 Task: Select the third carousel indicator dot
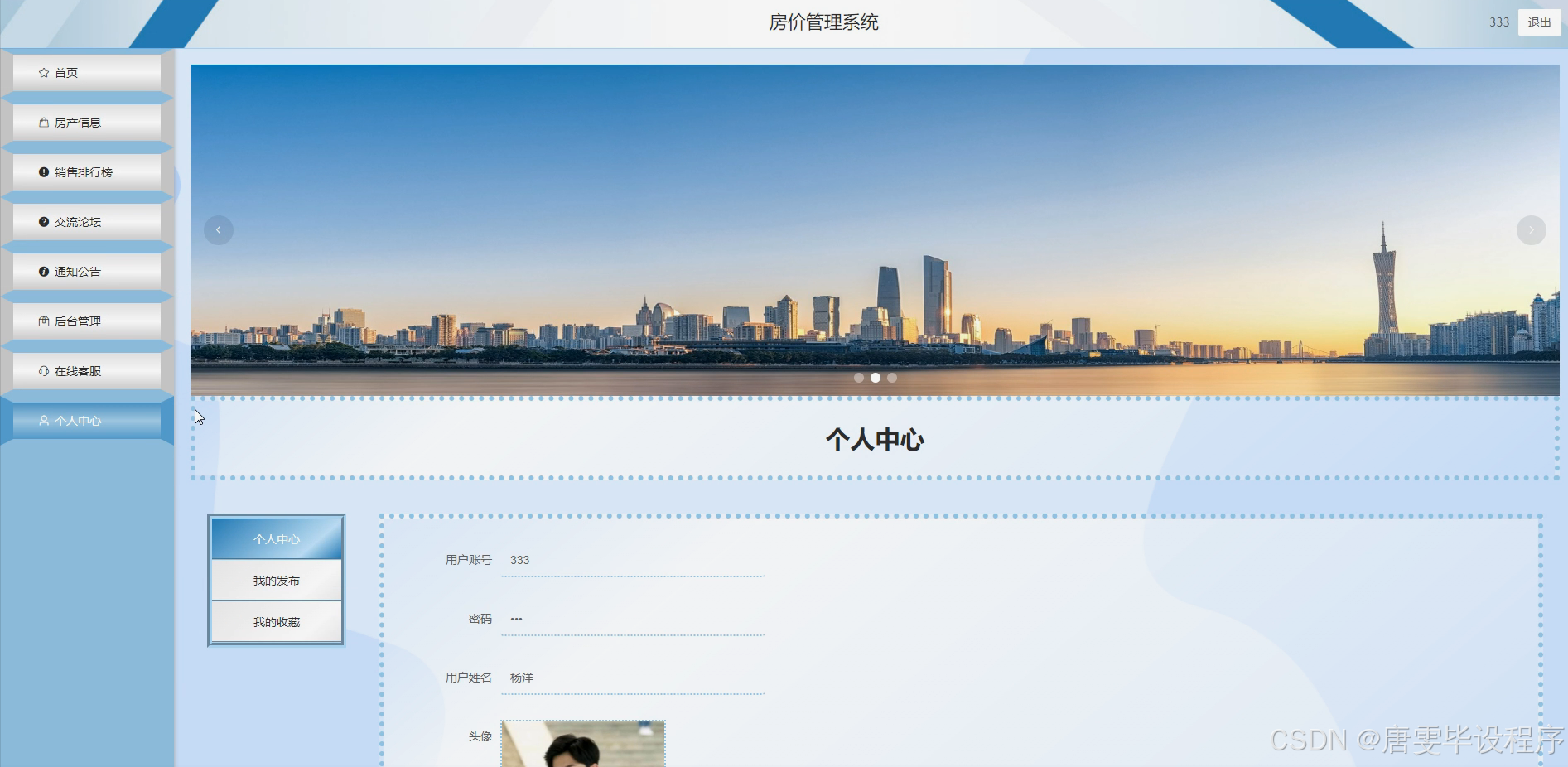[x=892, y=378]
